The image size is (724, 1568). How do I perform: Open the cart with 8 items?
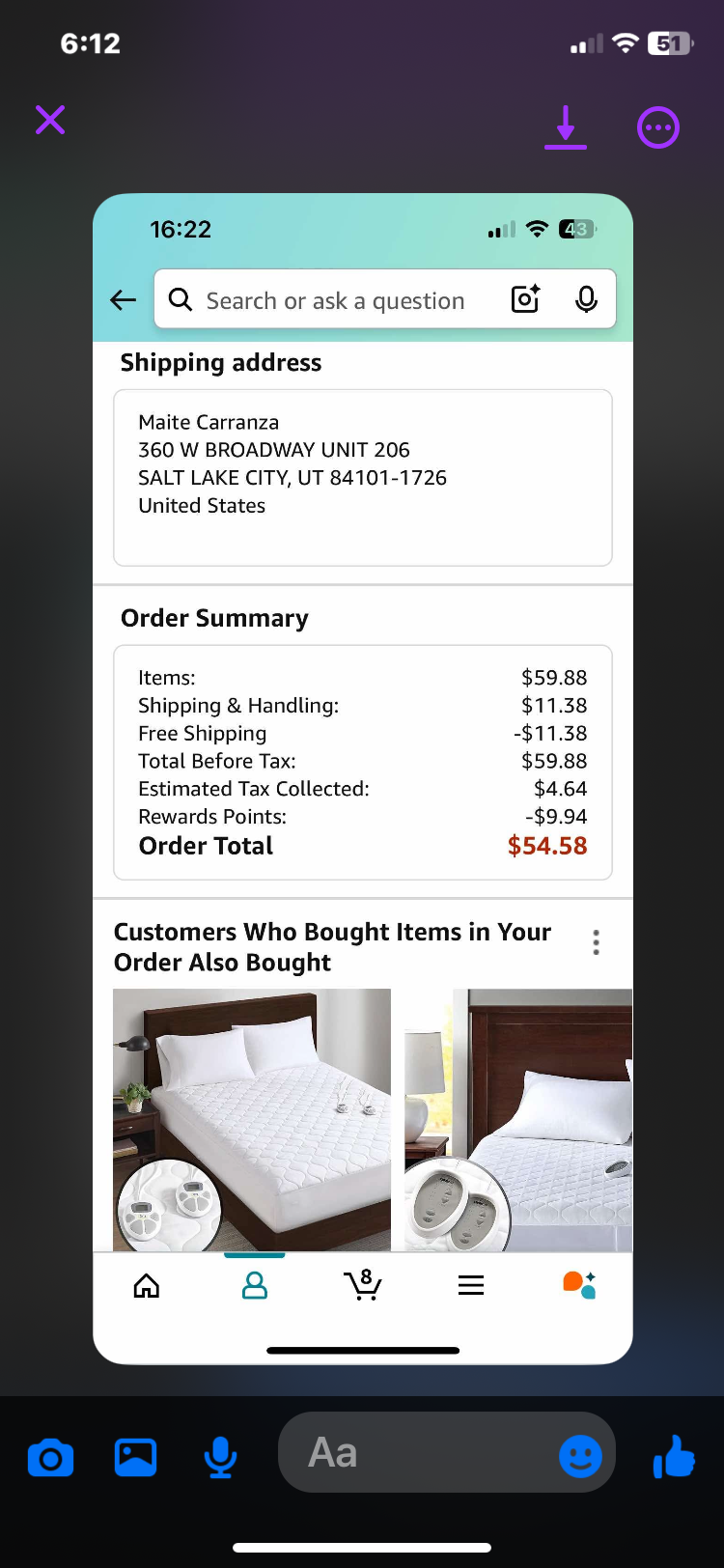(363, 1284)
